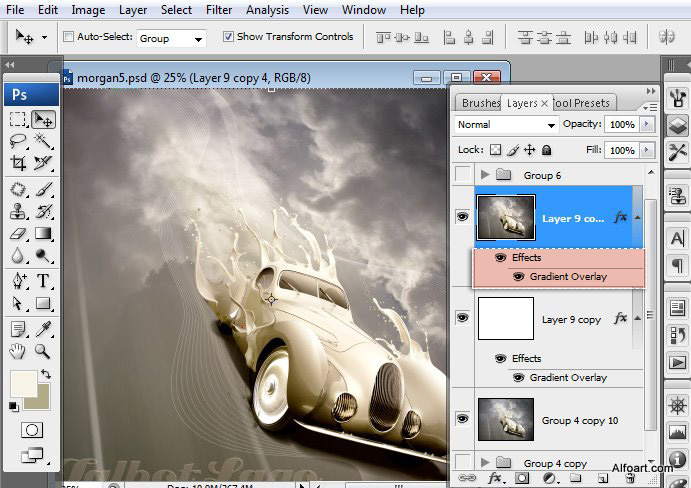
Task: Select the Lasso tool
Action: (x=18, y=141)
